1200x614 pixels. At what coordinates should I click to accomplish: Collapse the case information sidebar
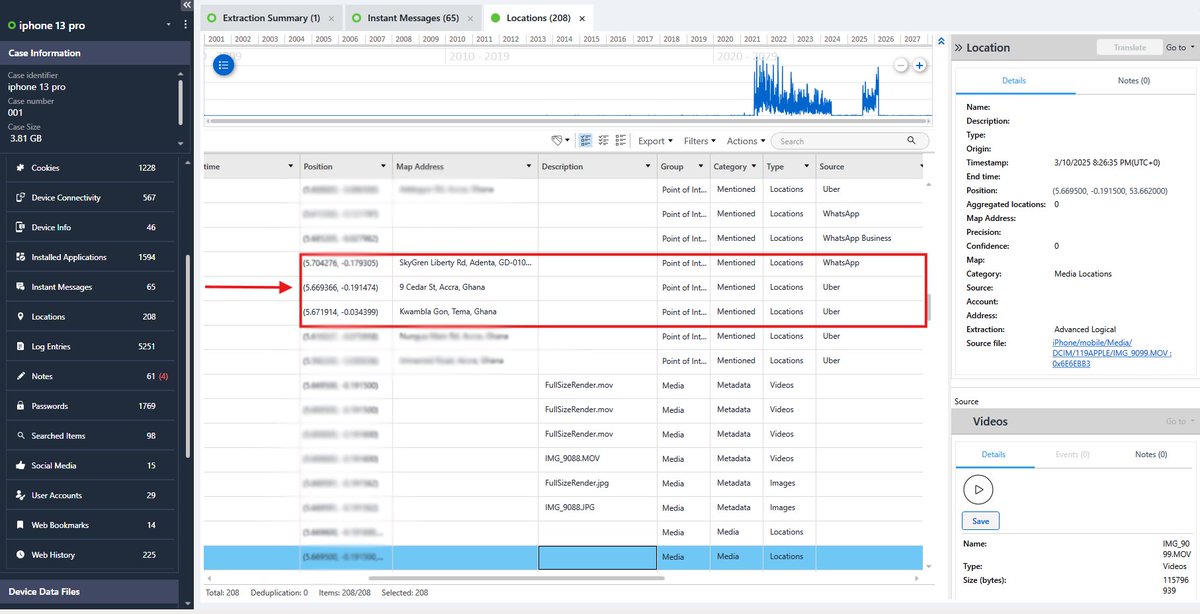(186, 5)
